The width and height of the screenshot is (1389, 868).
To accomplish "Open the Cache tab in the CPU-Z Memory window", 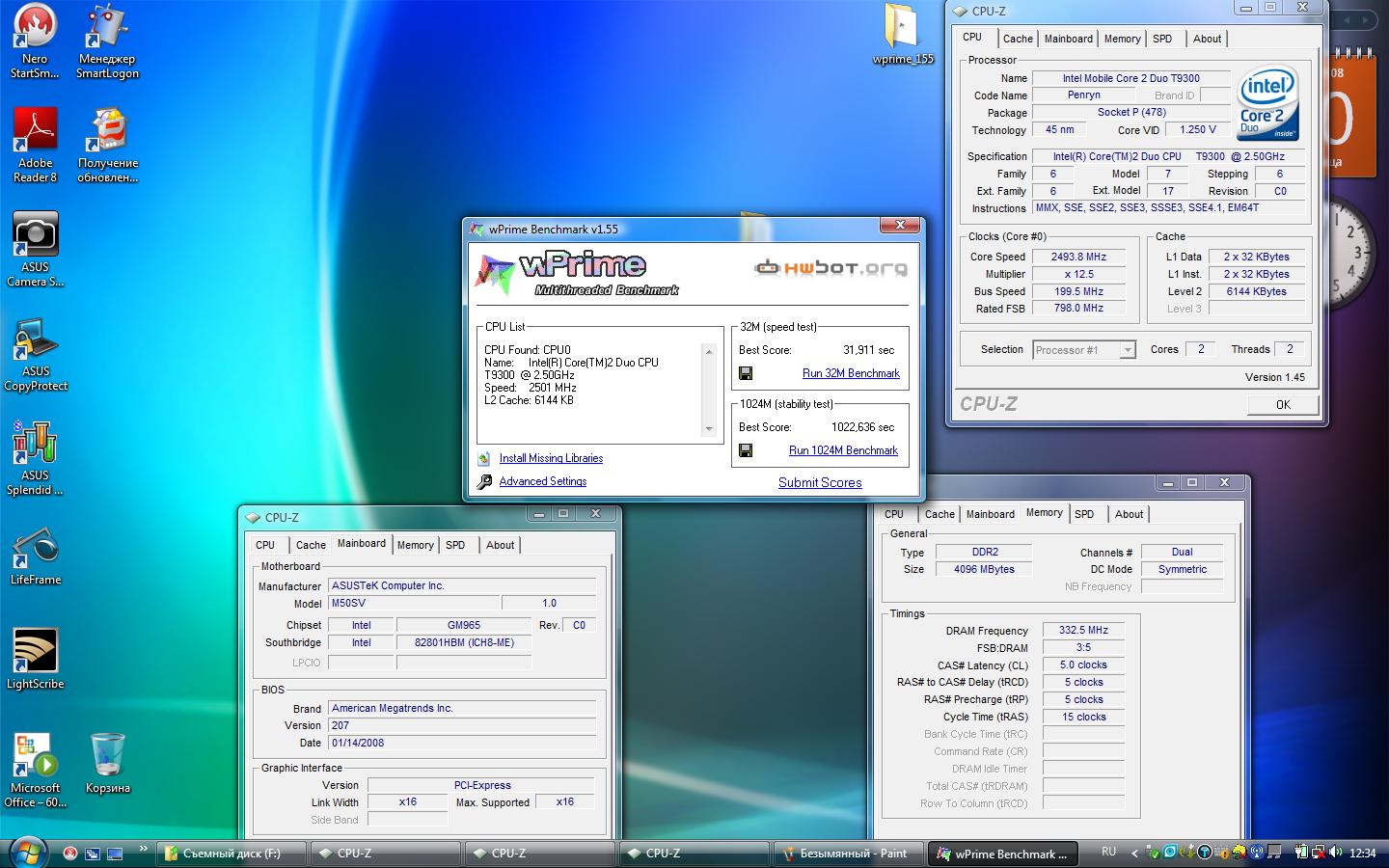I will [940, 514].
